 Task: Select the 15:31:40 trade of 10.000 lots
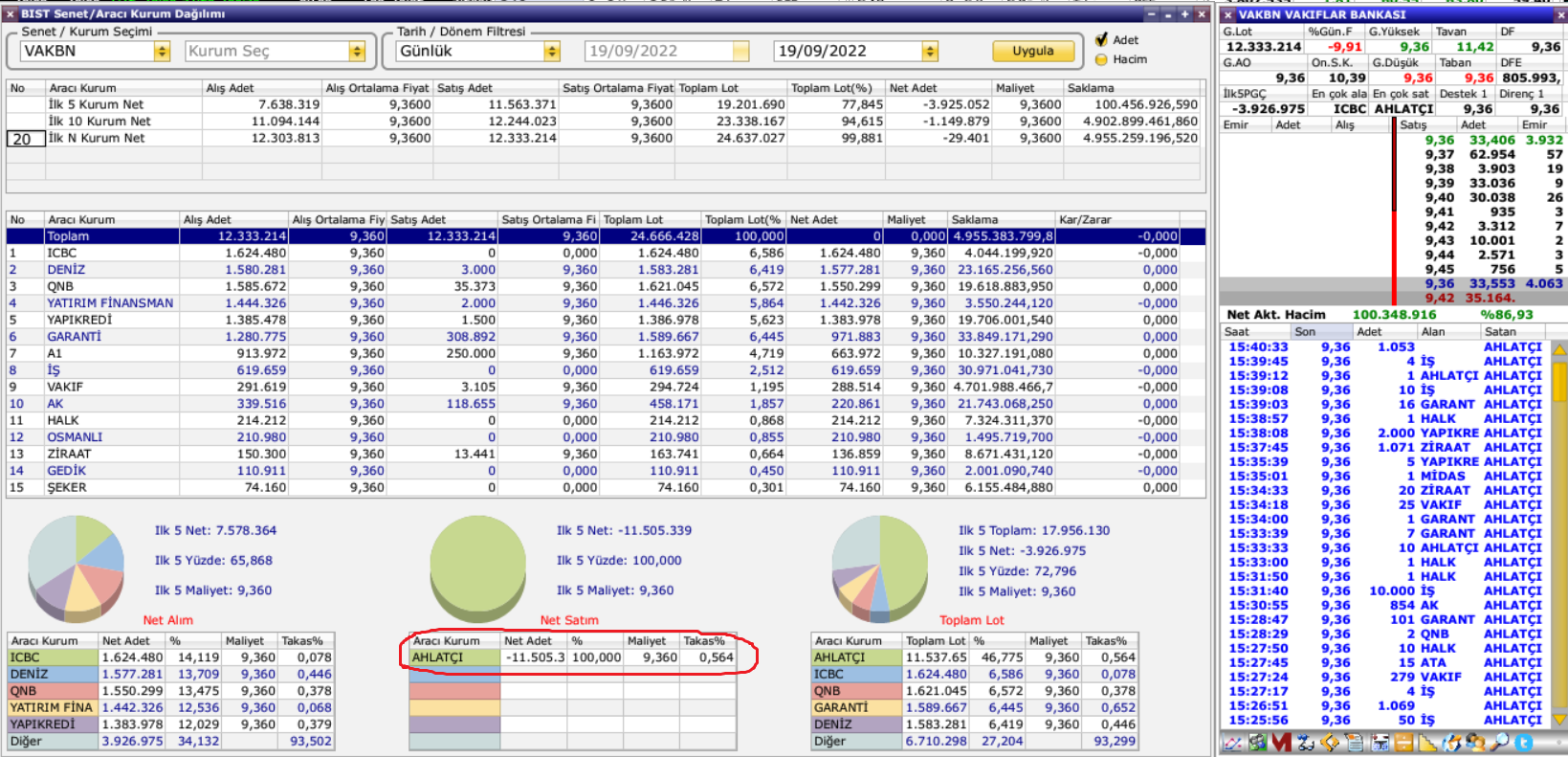click(x=1386, y=590)
